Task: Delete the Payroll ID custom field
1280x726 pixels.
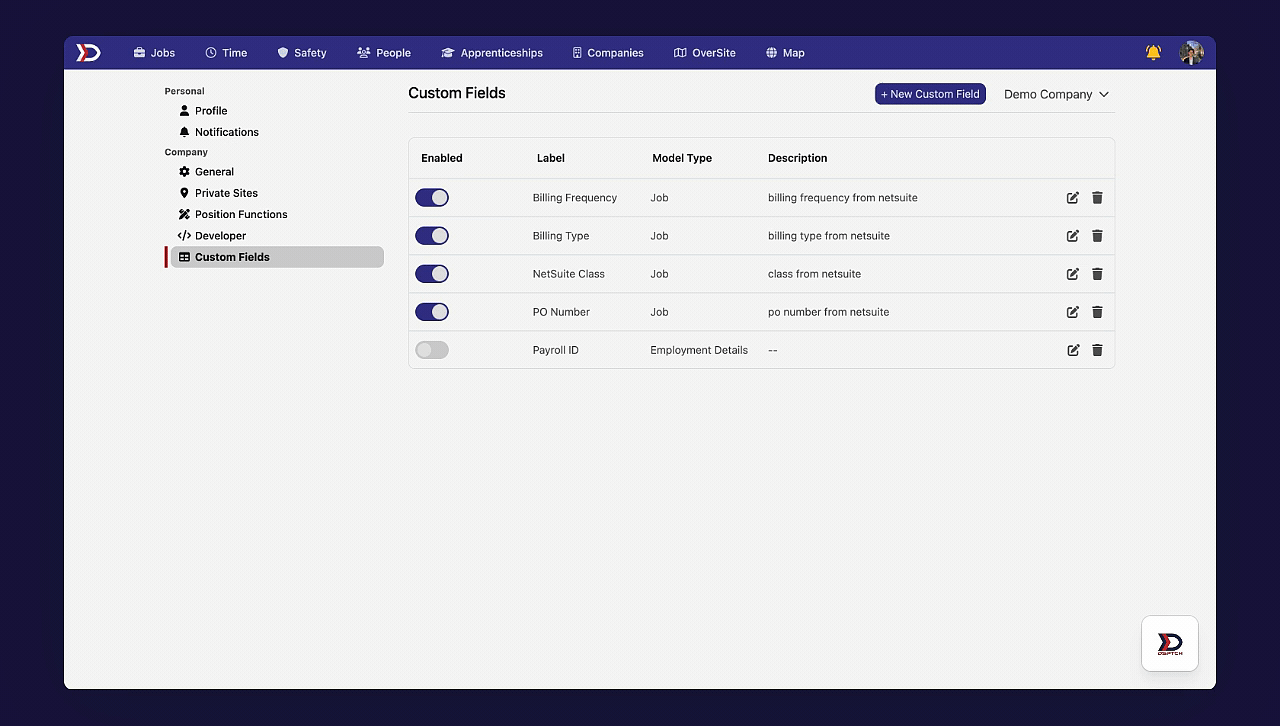Action: (x=1097, y=350)
